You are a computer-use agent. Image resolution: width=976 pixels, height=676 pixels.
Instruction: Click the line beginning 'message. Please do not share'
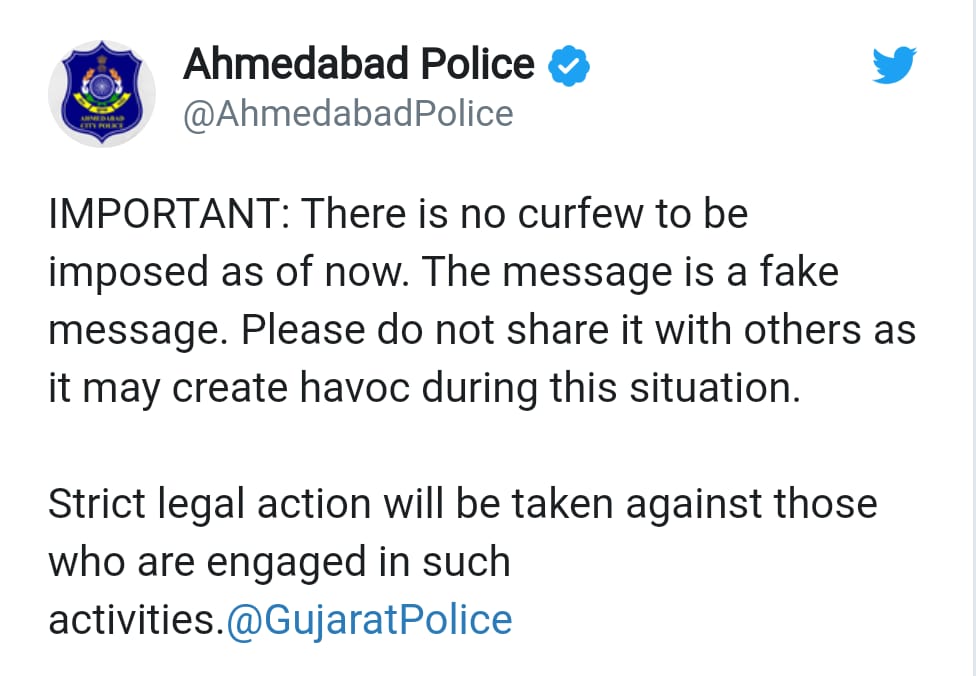click(x=482, y=332)
